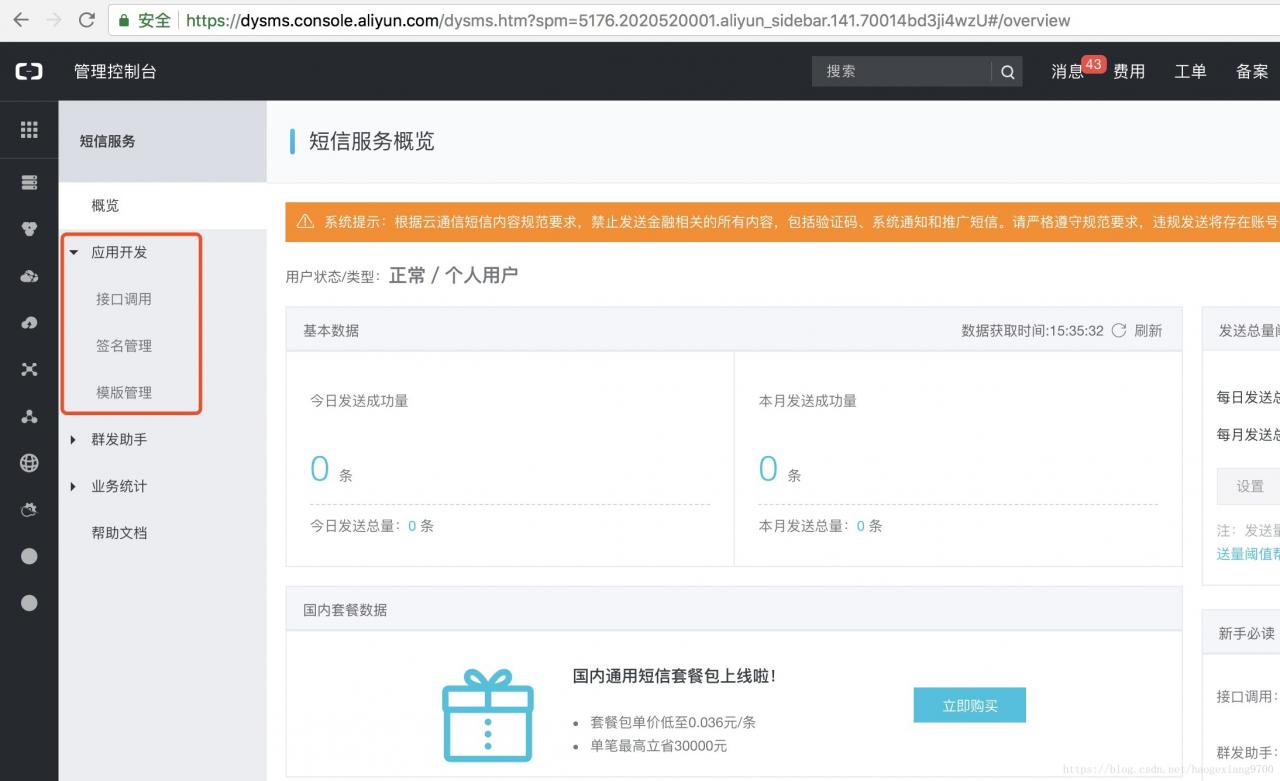Image resolution: width=1280 pixels, height=781 pixels.
Task: Click 国内通用短信套餐包上线啦 headline
Action: point(674,676)
